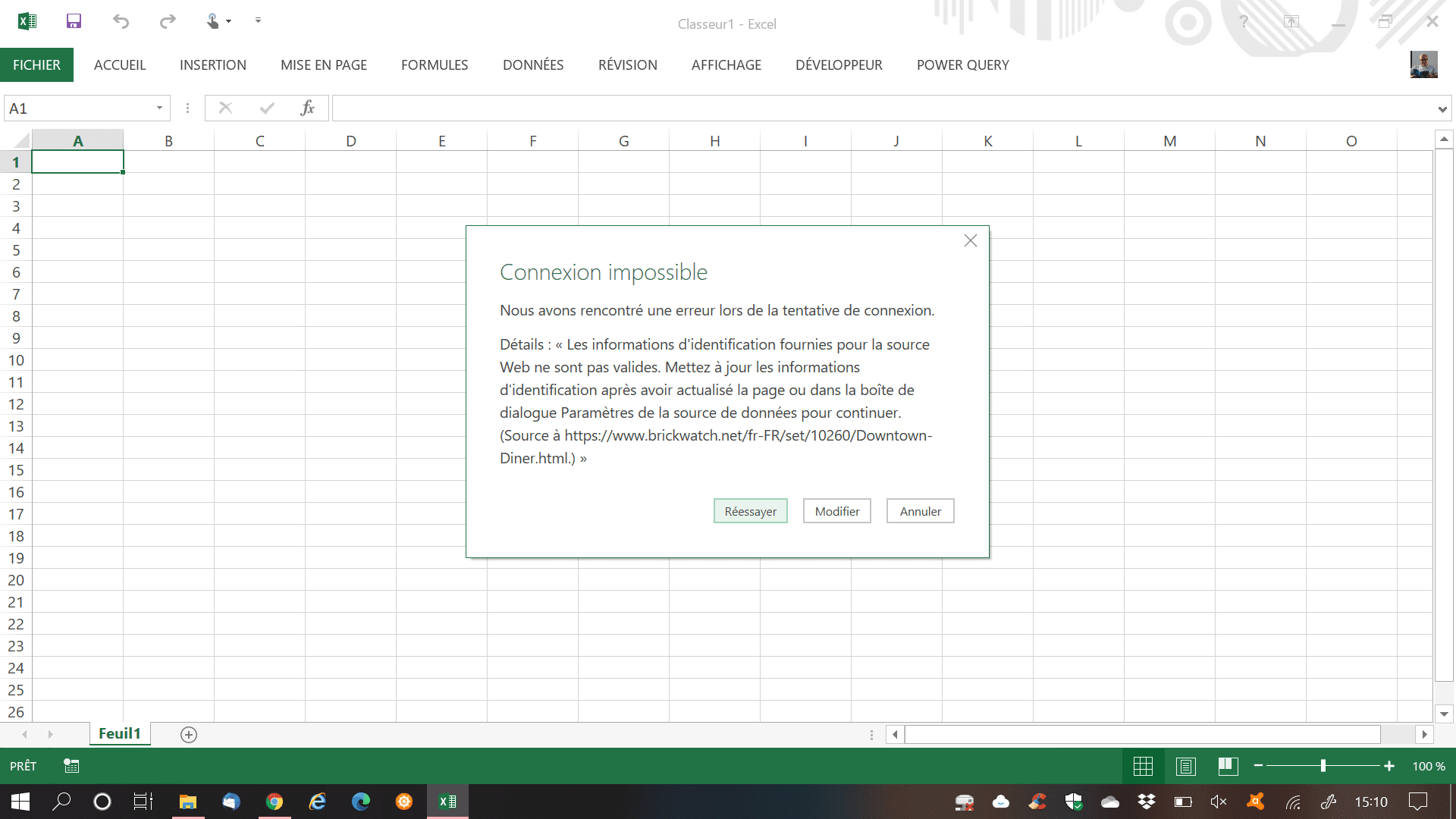1456x819 pixels.
Task: Click the Insert Function fx icon
Action: click(x=307, y=108)
